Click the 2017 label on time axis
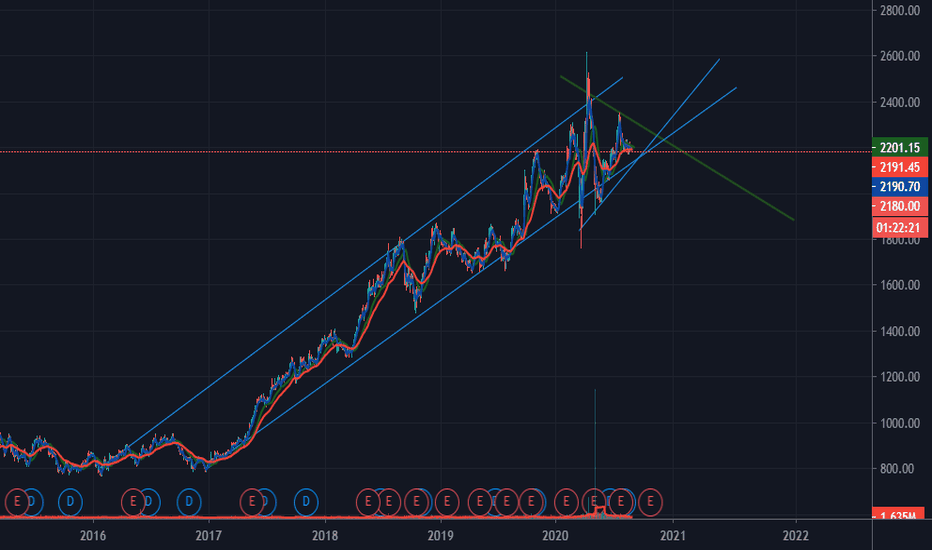The width and height of the screenshot is (932, 550). tap(209, 536)
